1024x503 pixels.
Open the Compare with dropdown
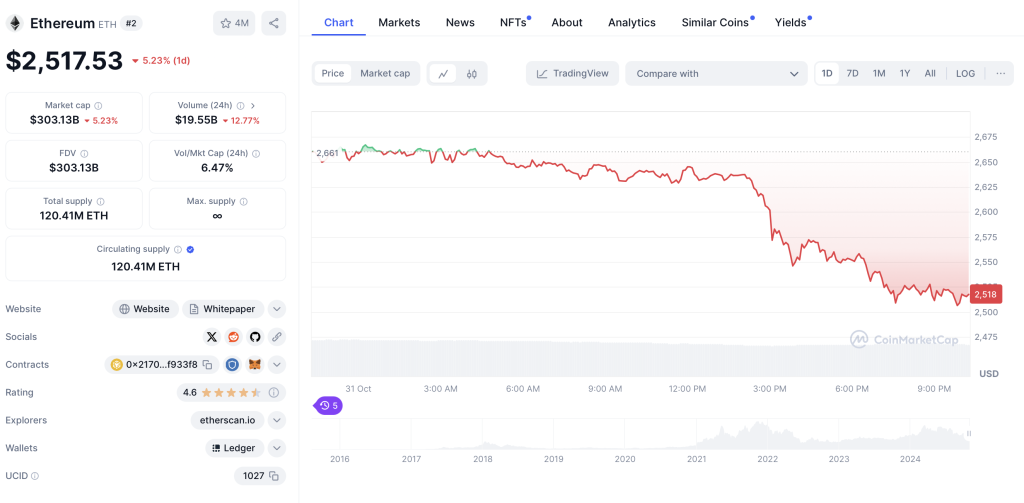(x=717, y=74)
